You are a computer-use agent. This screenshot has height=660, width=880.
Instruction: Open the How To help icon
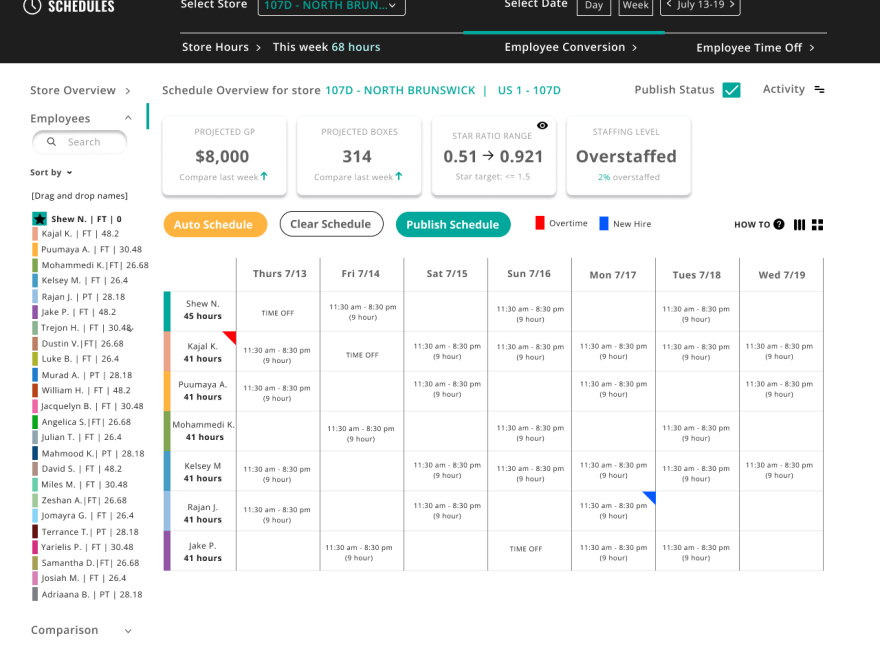pos(779,225)
